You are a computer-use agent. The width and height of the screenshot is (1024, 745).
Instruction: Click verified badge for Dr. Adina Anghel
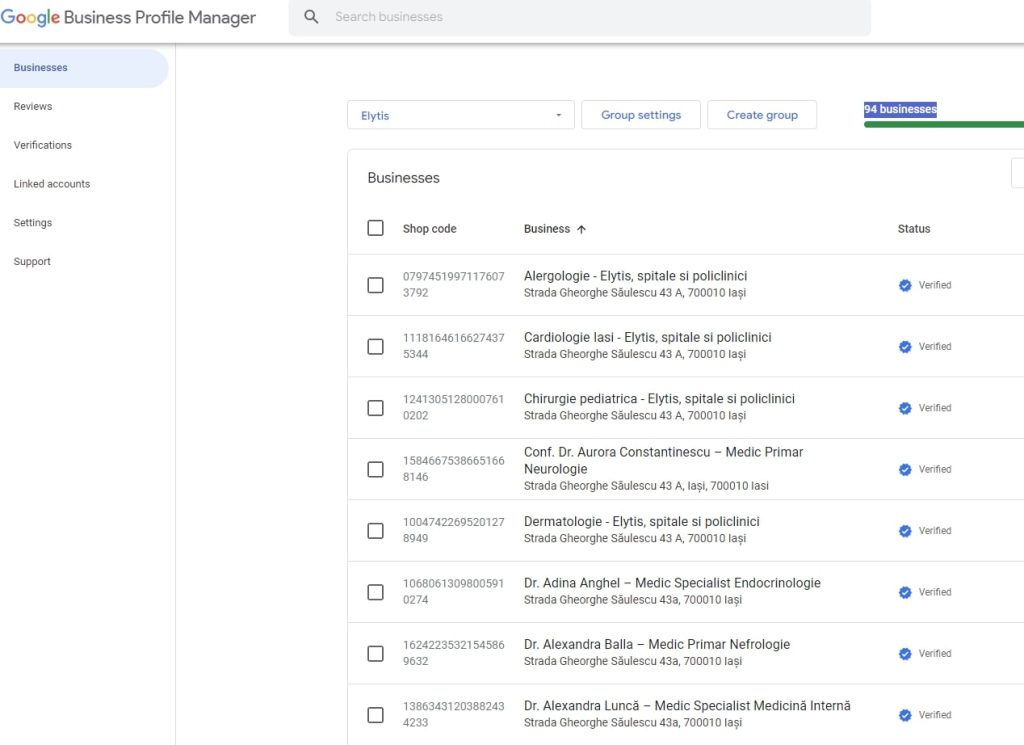[x=905, y=592]
